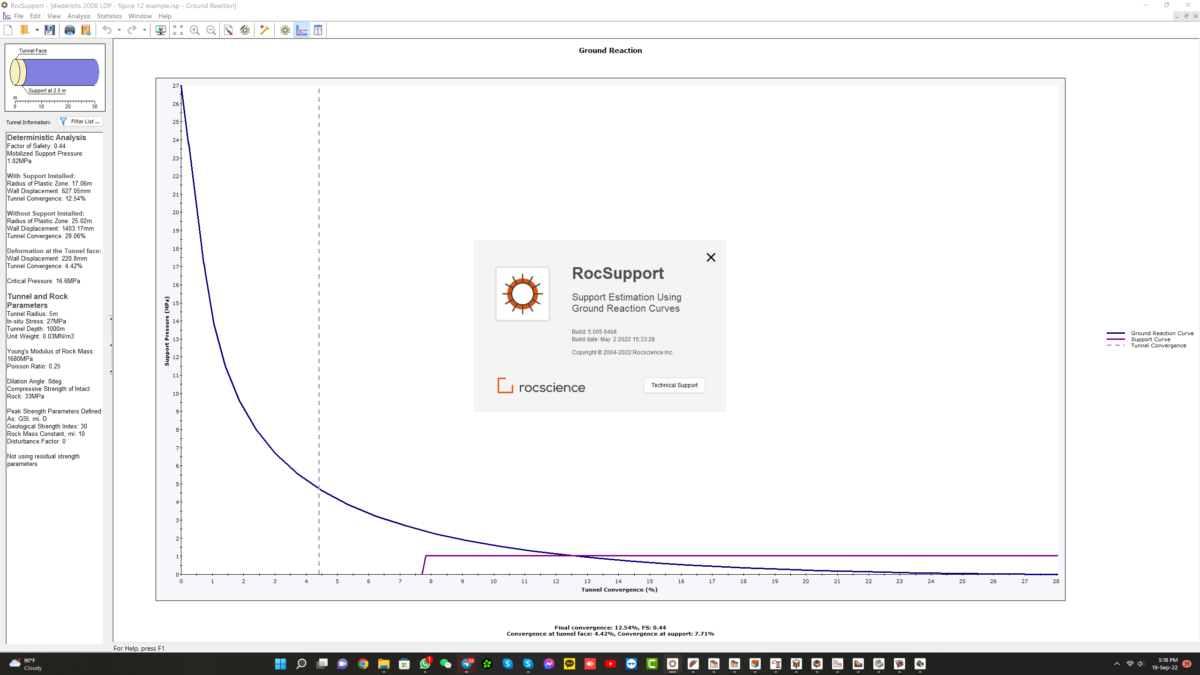
Task: Click the rocscience logo in the dialog
Action: tap(541, 386)
